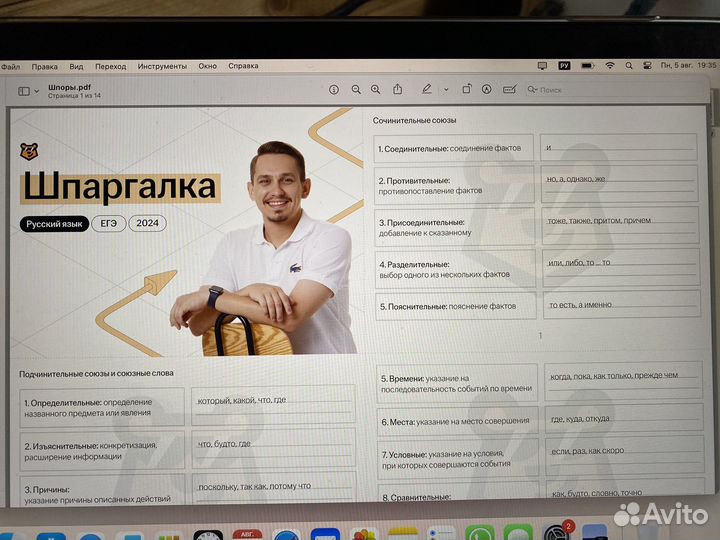
Task: Open the Вид menu
Action: [x=76, y=67]
